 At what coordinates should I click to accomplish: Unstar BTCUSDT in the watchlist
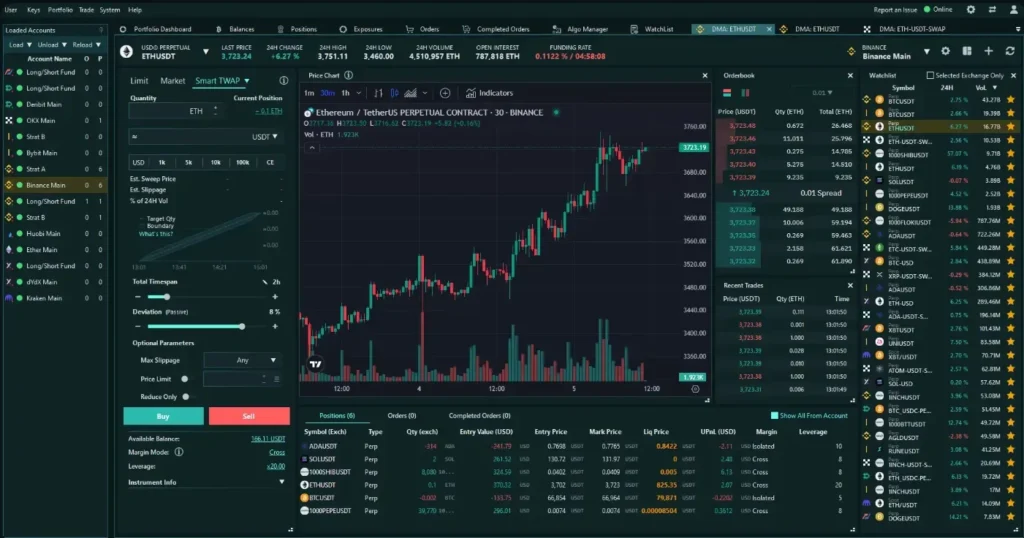tap(1010, 100)
